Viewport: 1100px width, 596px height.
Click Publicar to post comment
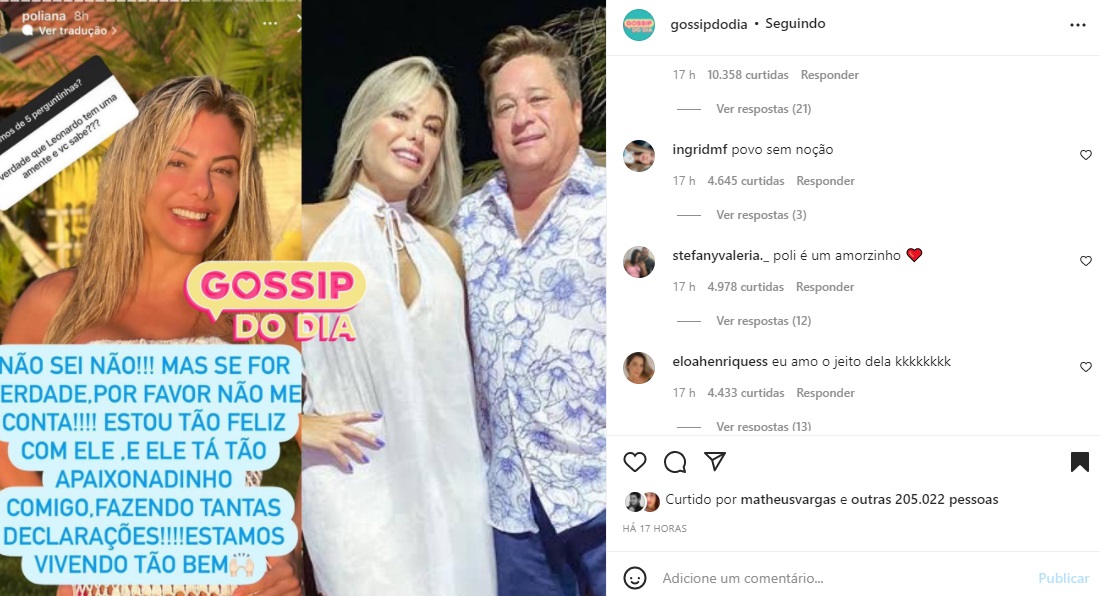pyautogui.click(x=1064, y=578)
